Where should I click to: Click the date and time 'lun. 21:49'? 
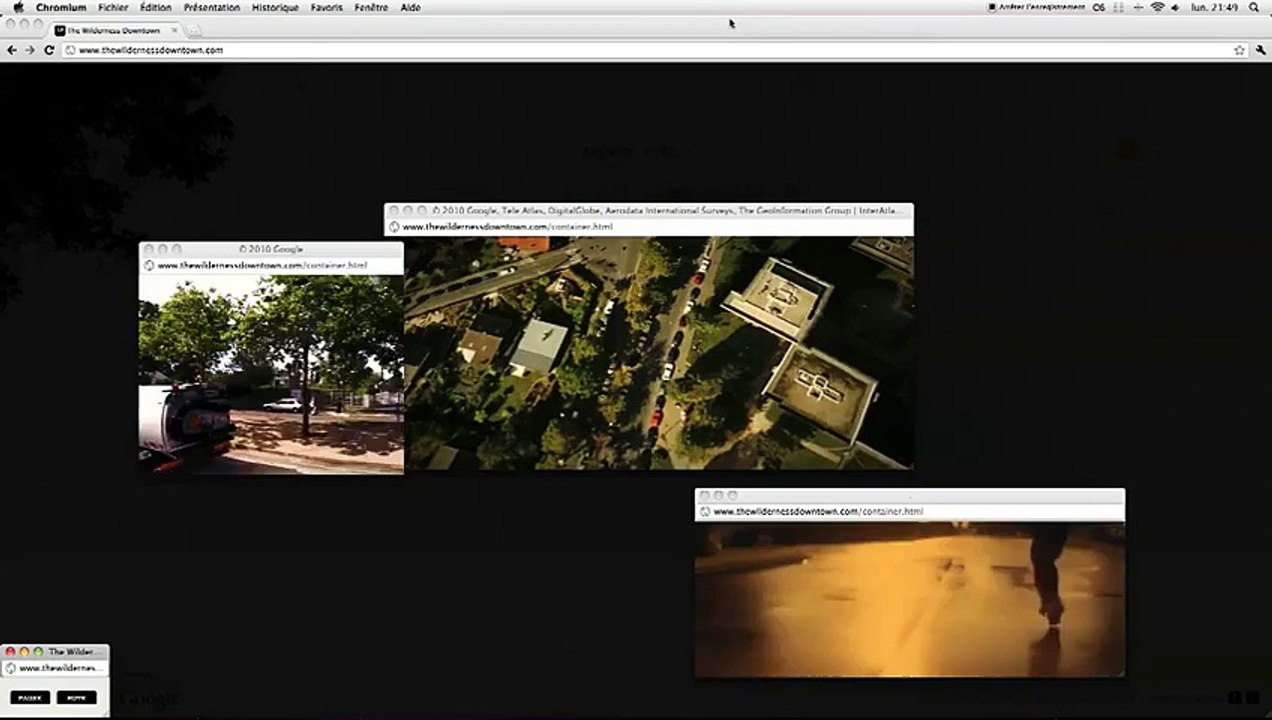pos(1214,7)
